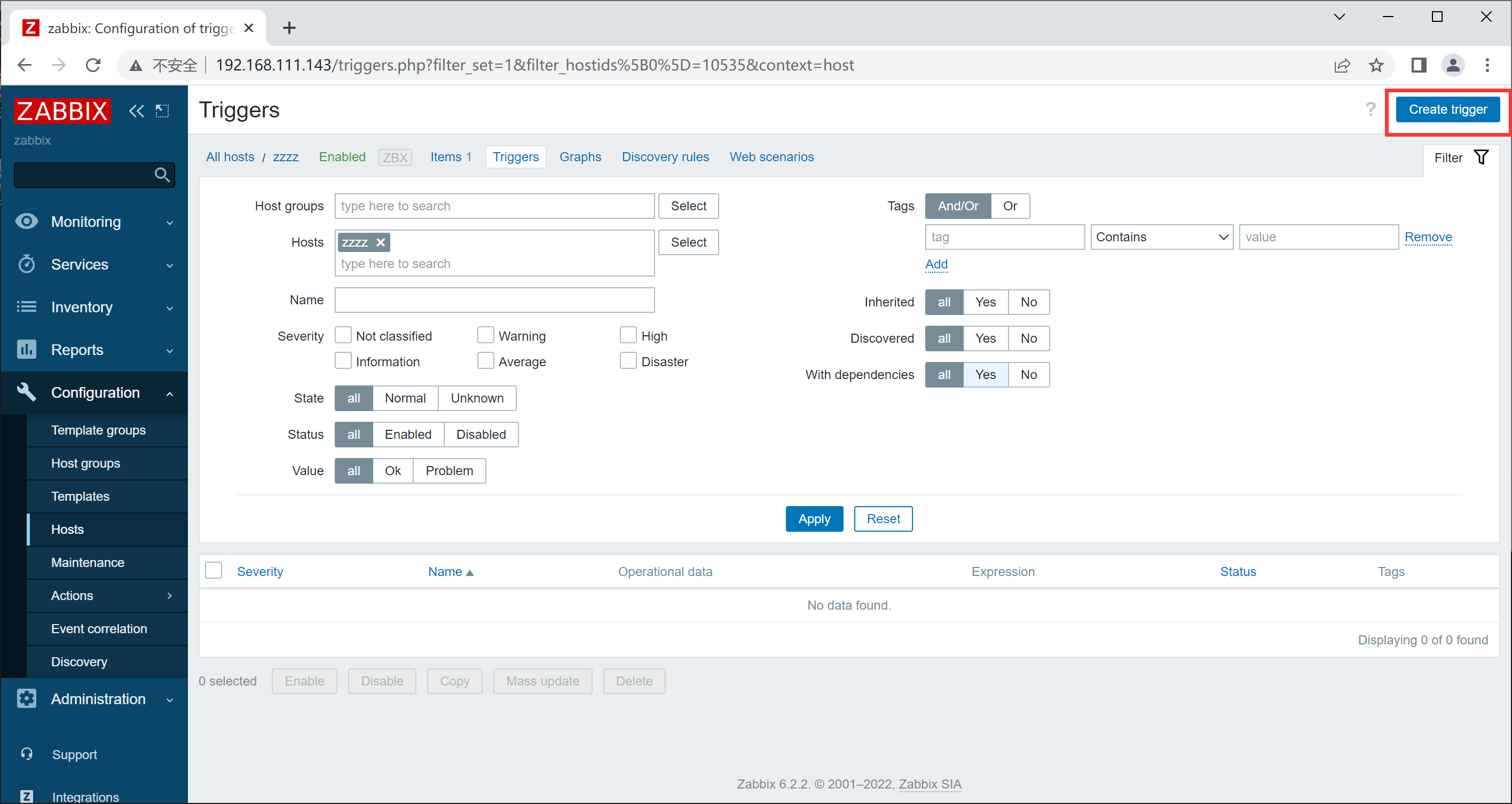1512x804 pixels.
Task: Set Inherited filter to Yes
Action: coord(985,302)
